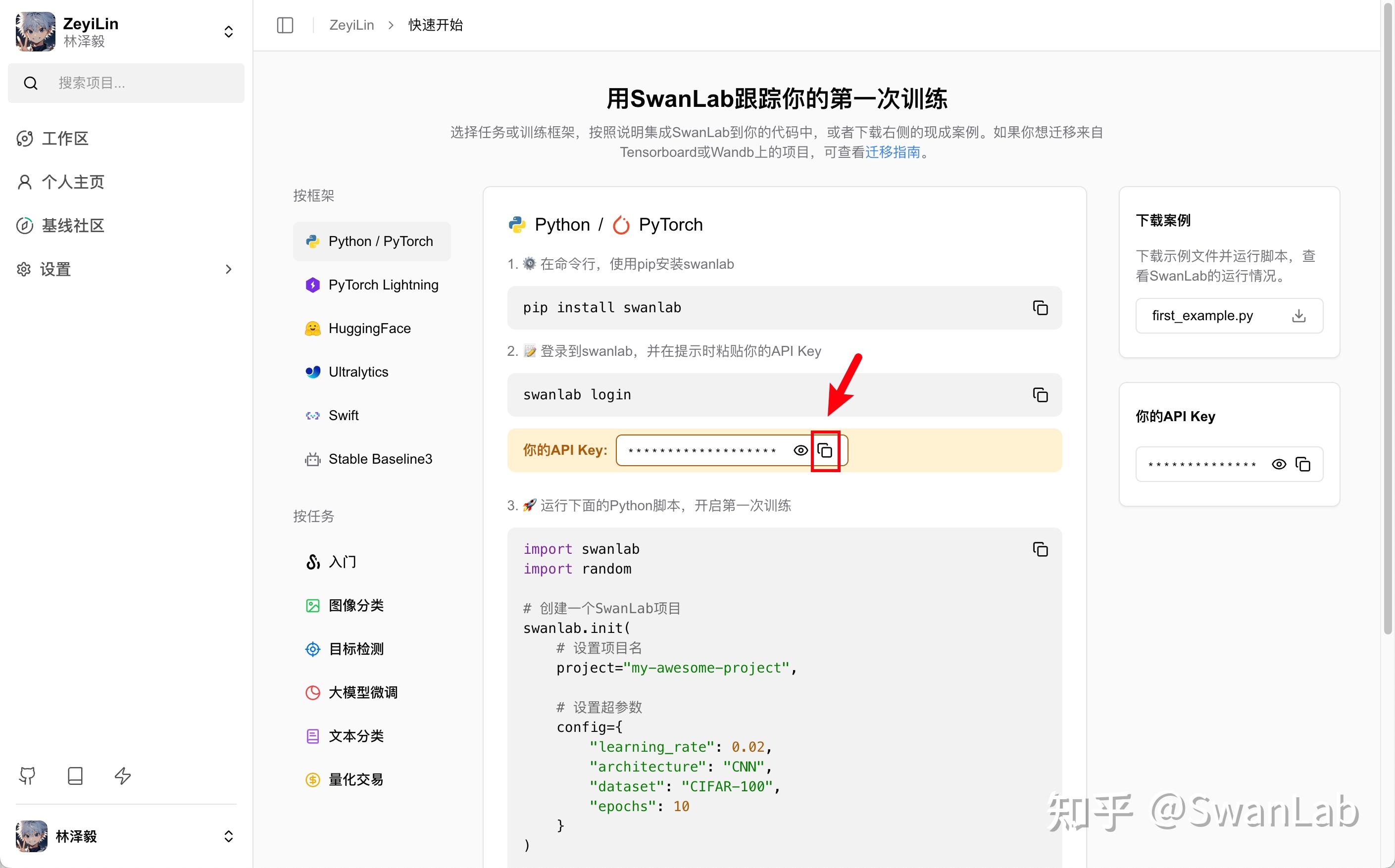Image resolution: width=1395 pixels, height=868 pixels.
Task: Show the API Key in the right panel
Action: [1280, 464]
